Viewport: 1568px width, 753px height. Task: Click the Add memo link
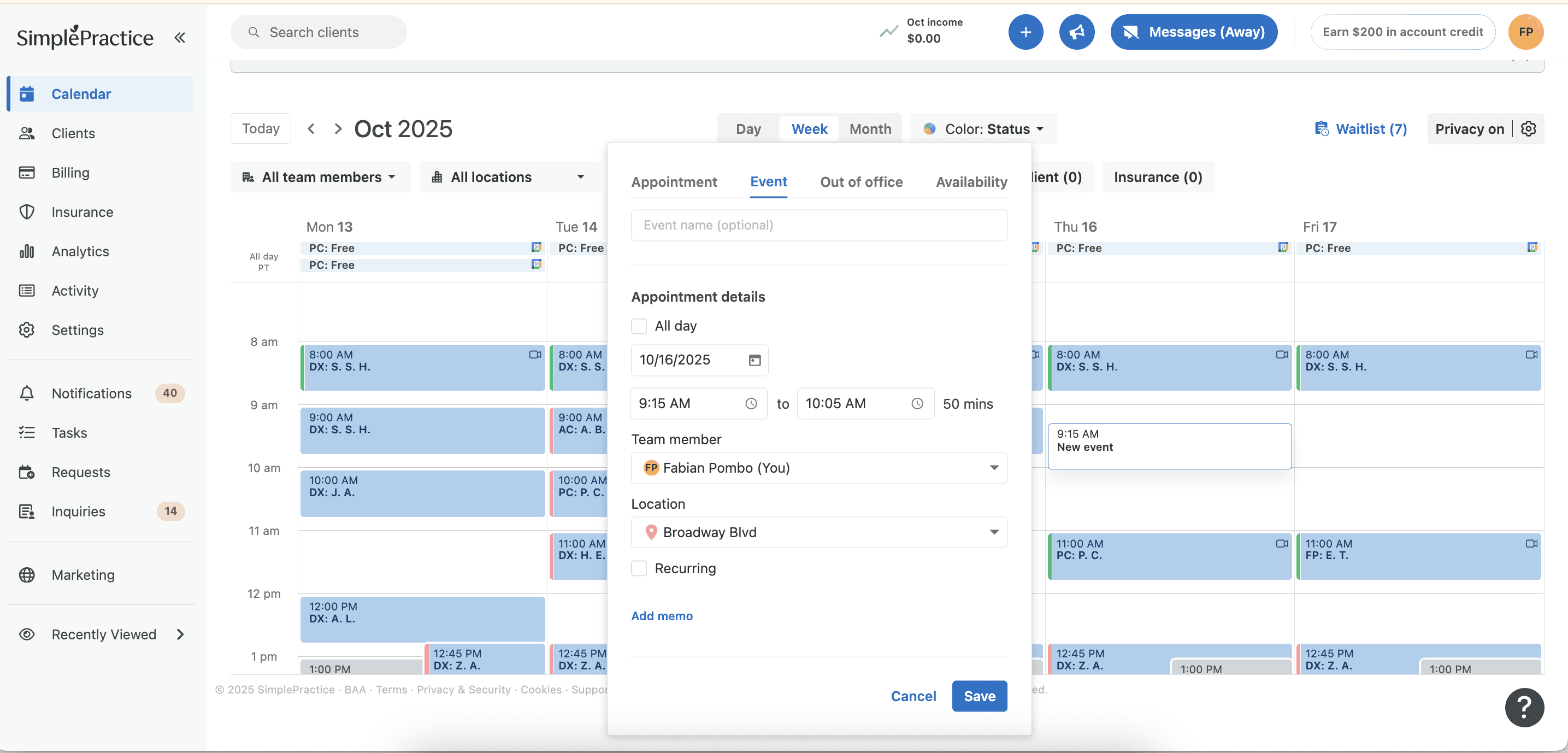click(661, 616)
